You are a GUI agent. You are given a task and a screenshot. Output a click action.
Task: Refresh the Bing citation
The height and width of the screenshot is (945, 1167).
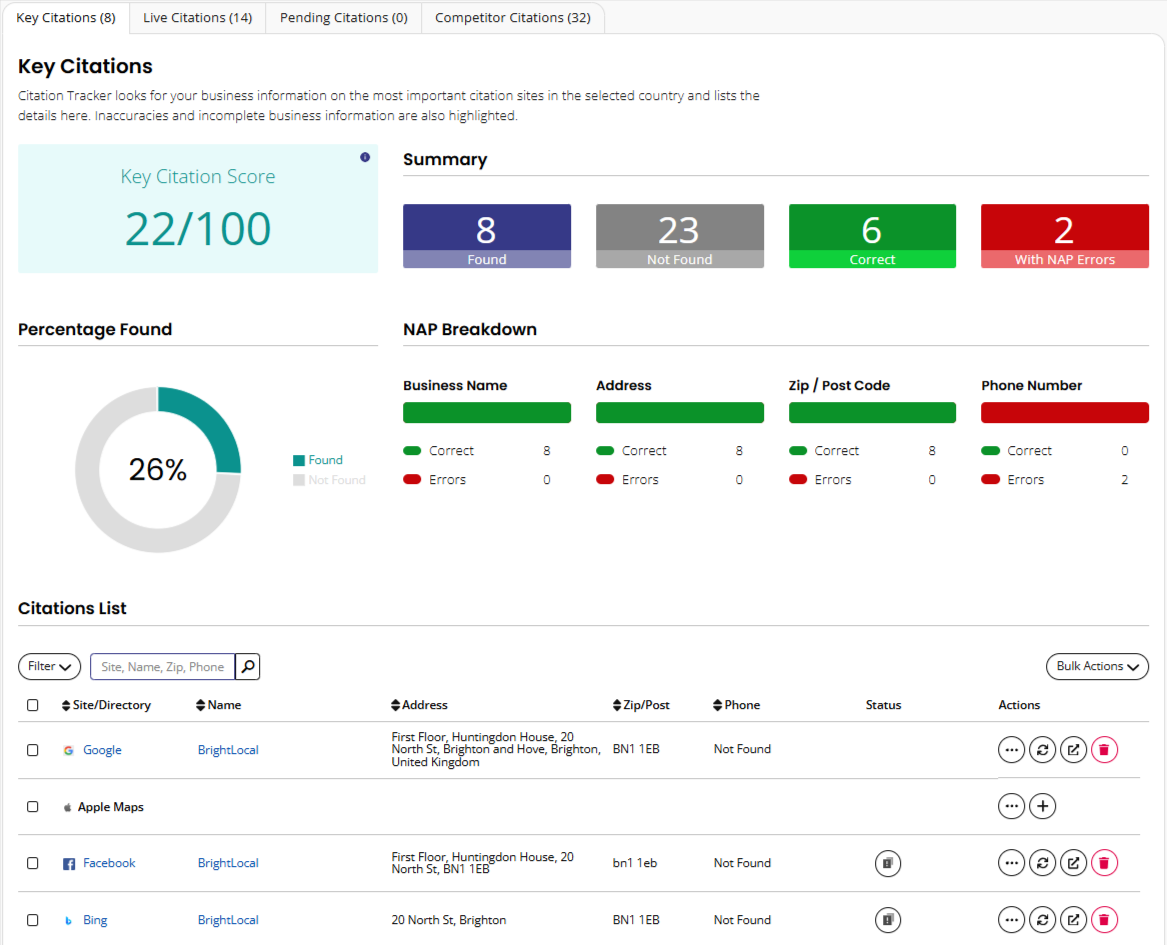point(1042,920)
